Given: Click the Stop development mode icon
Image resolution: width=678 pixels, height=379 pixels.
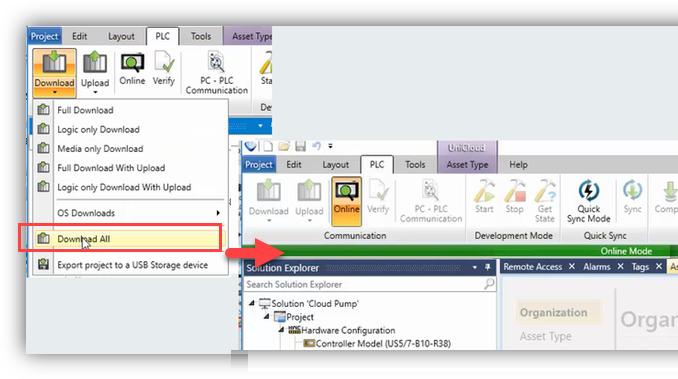Looking at the screenshot, I should [514, 197].
